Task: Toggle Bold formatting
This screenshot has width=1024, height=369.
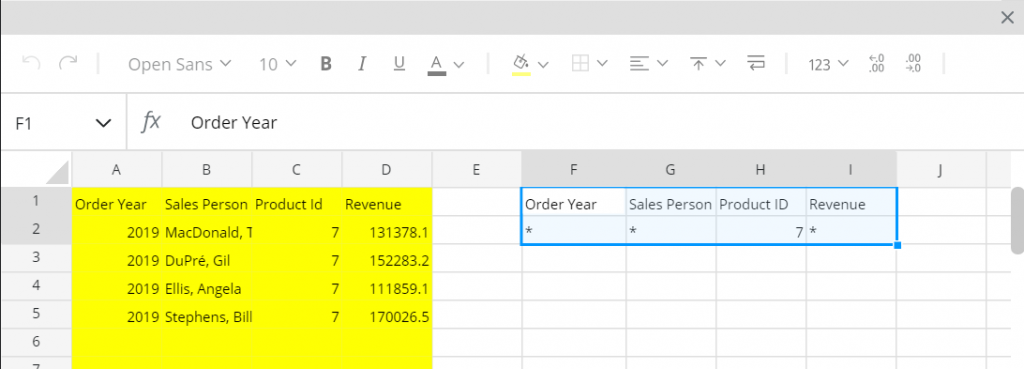Action: 327,64
